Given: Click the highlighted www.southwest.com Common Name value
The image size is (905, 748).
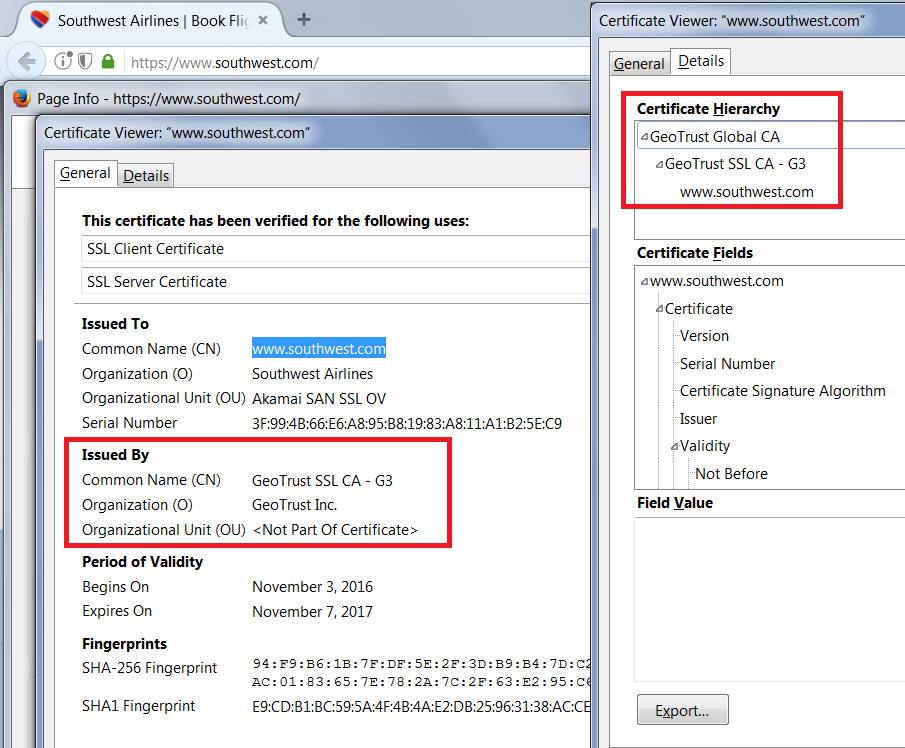Looking at the screenshot, I should coord(319,348).
